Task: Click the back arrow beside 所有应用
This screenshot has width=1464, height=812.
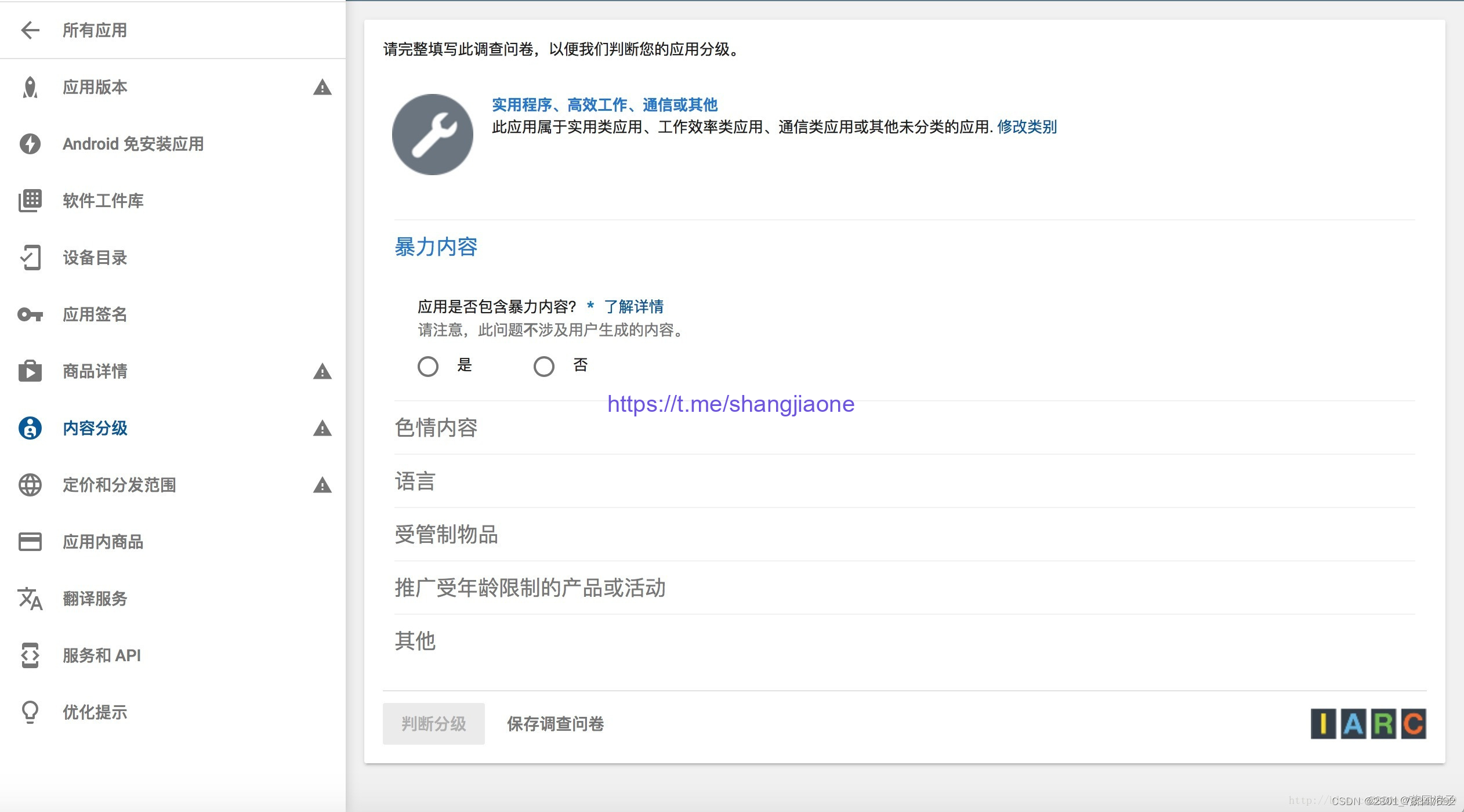Action: pos(30,30)
